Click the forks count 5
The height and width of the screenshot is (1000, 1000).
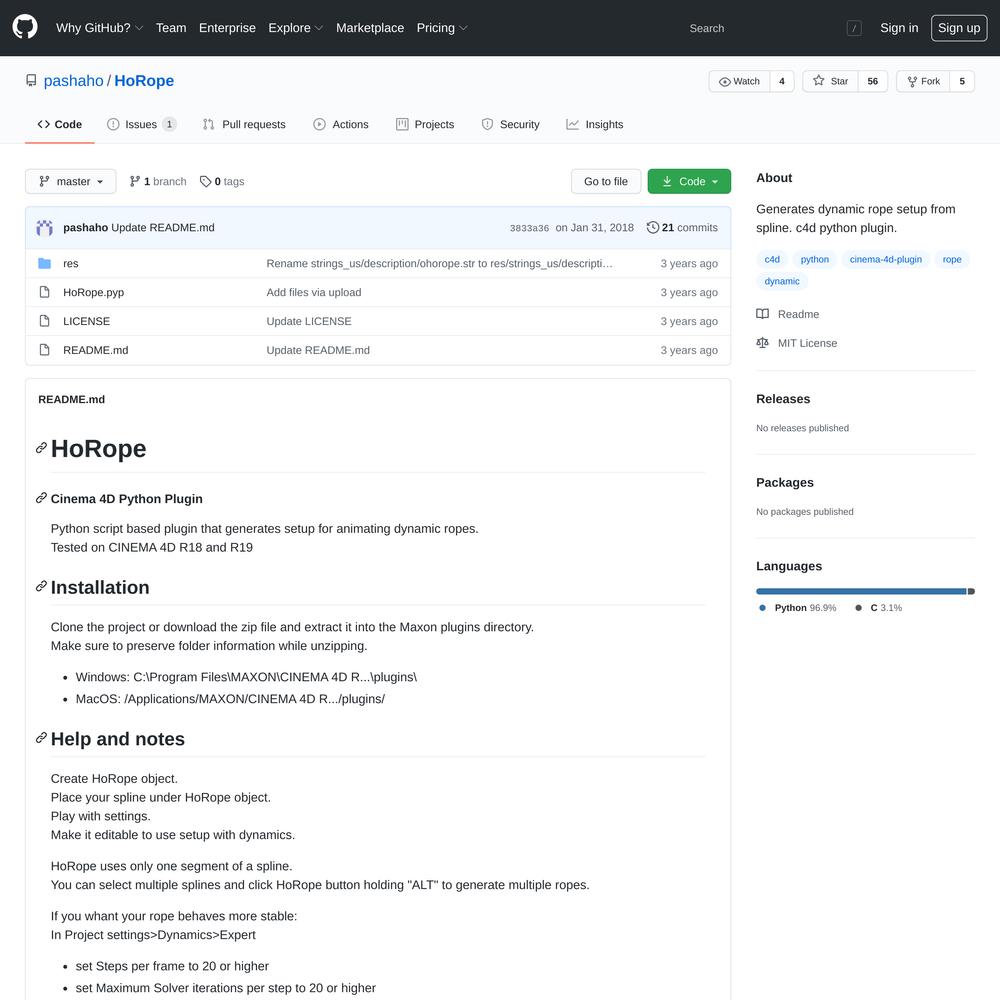[962, 81]
